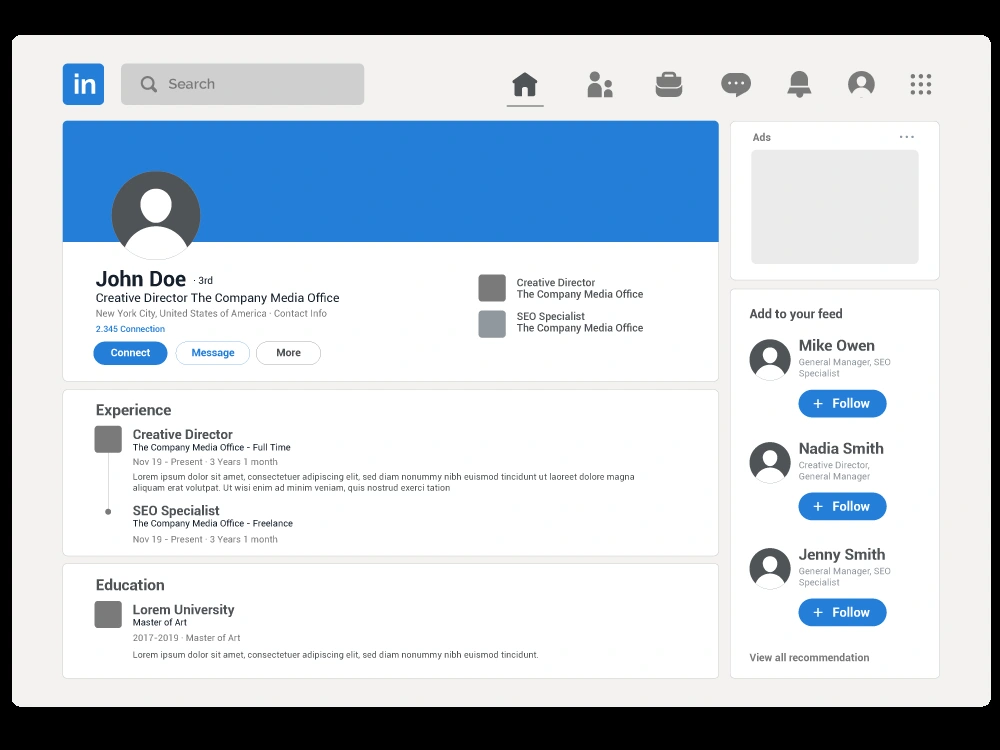Screen dimensions: 1000x750
Task: Click Creative Director company logo in header
Action: point(492,288)
